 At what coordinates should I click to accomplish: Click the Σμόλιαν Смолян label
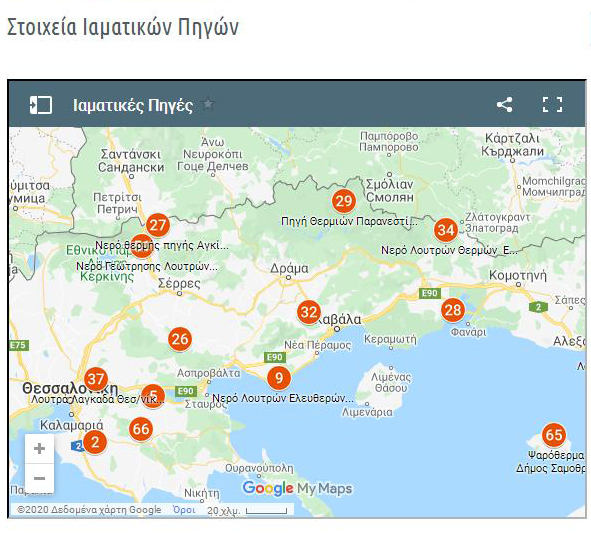[390, 191]
